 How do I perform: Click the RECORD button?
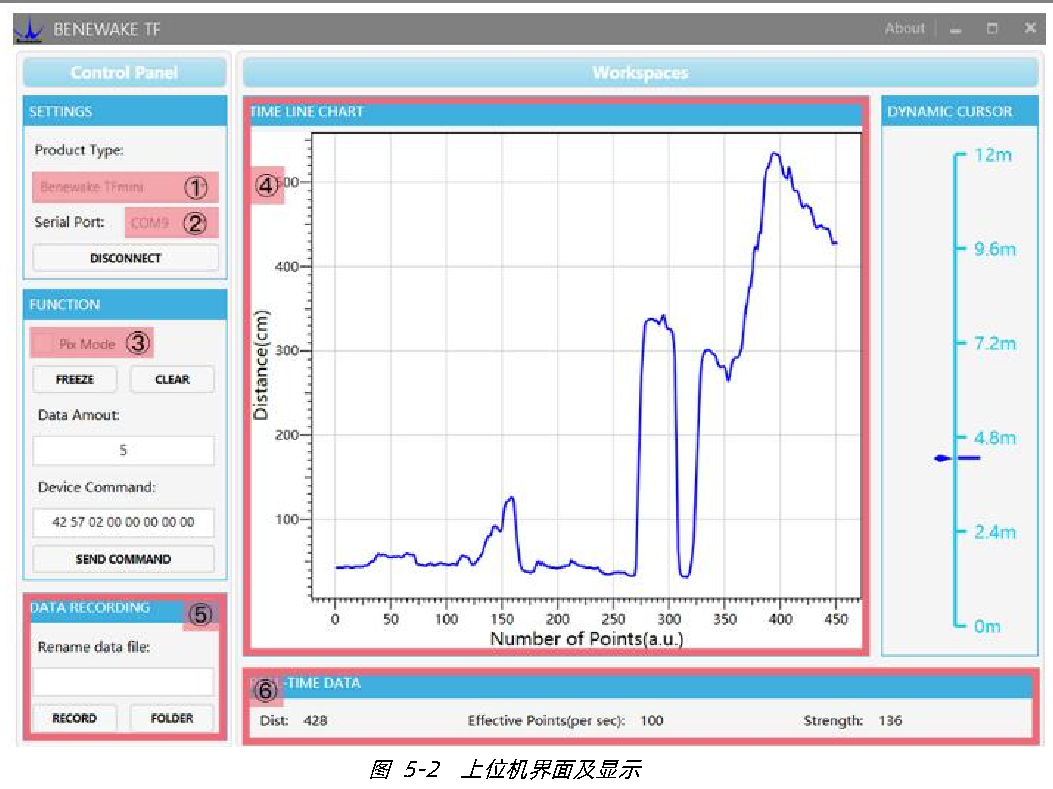(x=75, y=718)
